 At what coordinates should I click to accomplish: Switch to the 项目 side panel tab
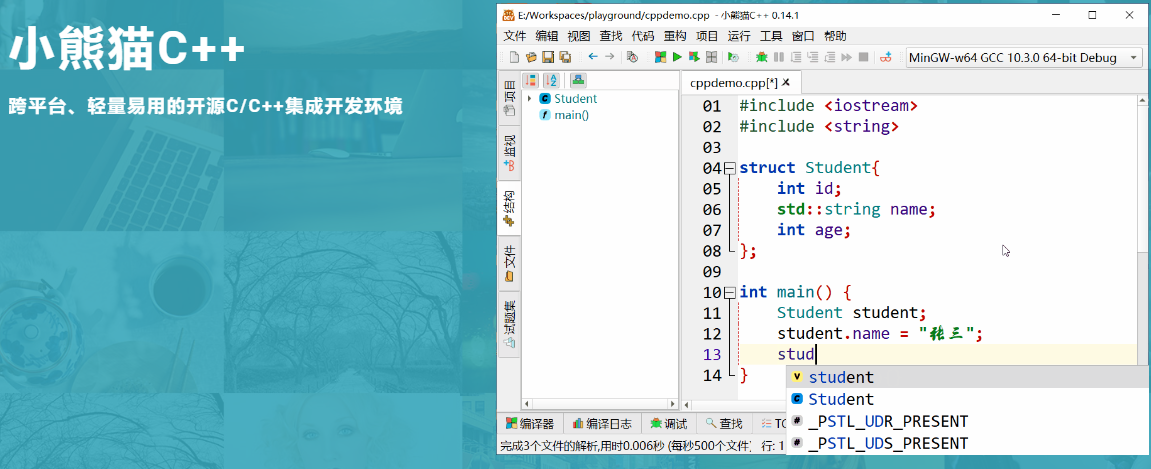click(x=508, y=98)
